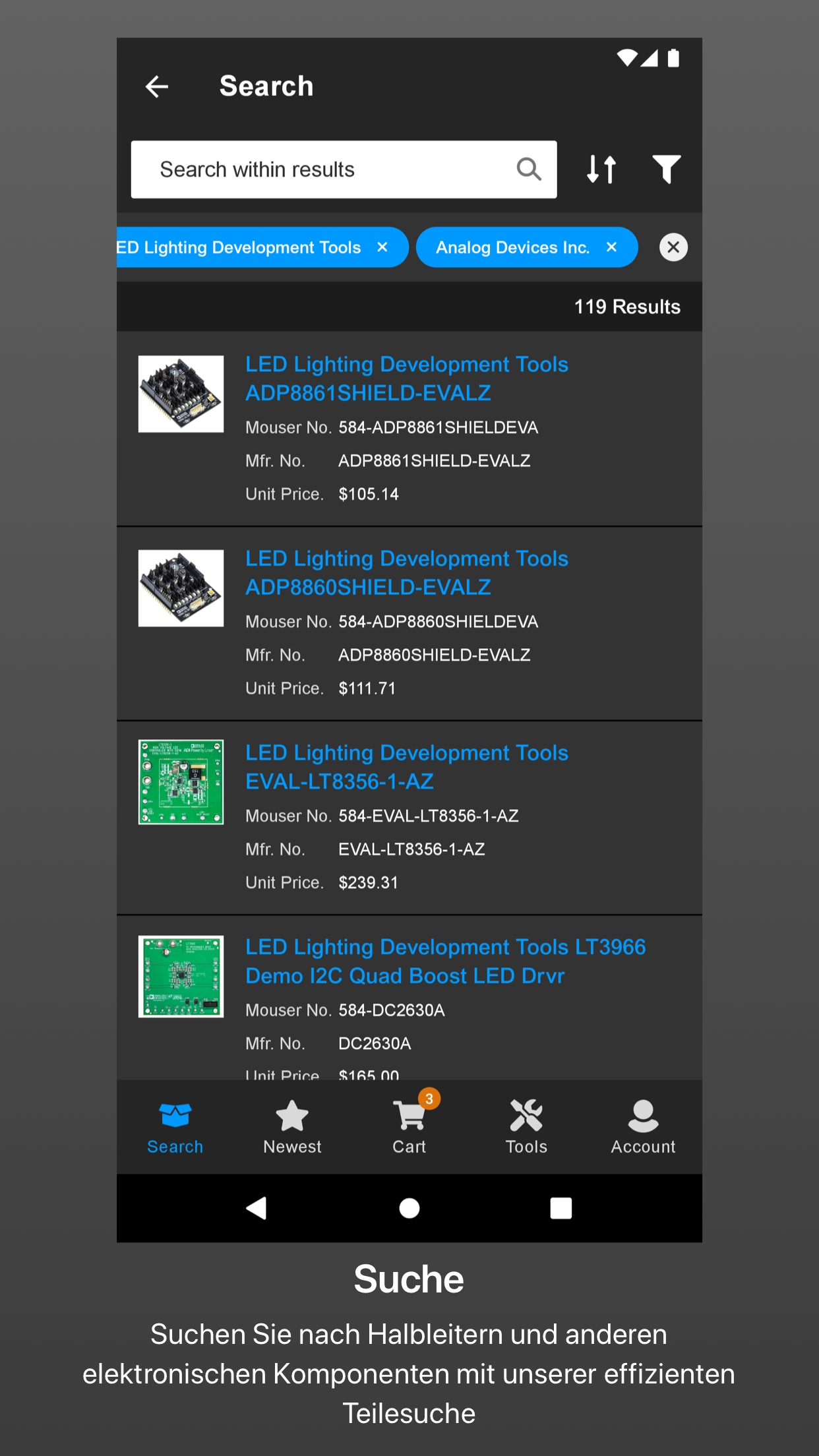Tap Android back navigation triangle
The width and height of the screenshot is (819, 1456).
pyautogui.click(x=257, y=1208)
